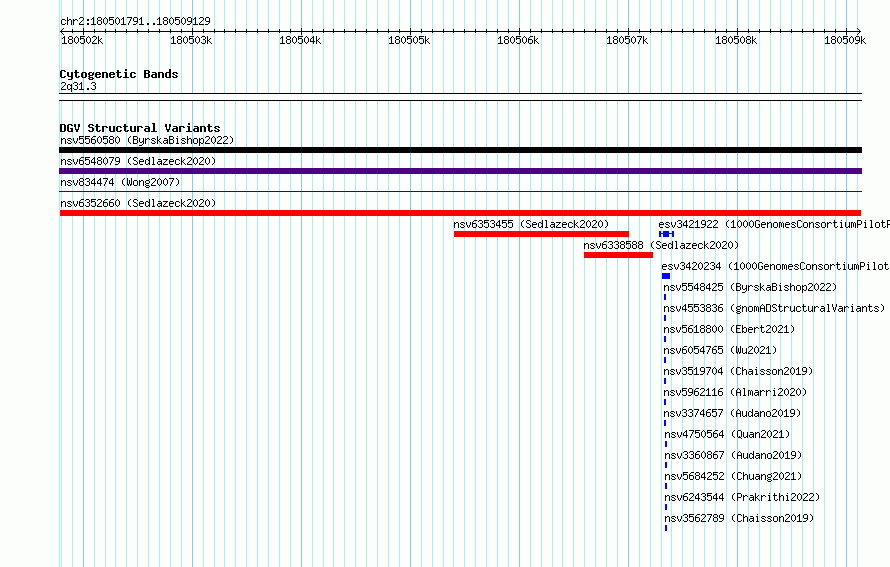The height and width of the screenshot is (567, 890).
Task: Open esv3420234 1000Genomes variant label
Action: (775, 266)
